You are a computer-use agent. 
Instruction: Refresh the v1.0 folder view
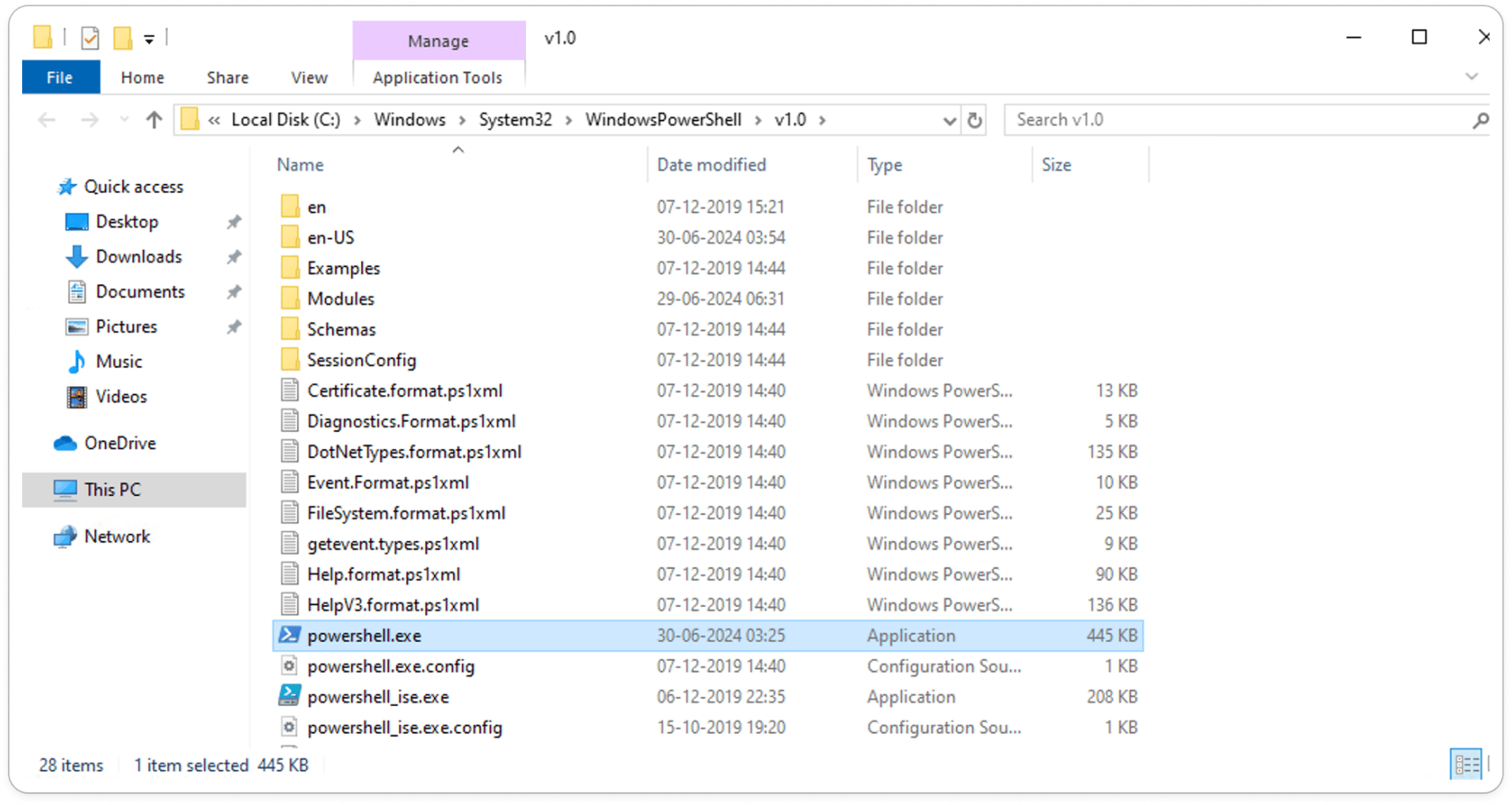(974, 120)
